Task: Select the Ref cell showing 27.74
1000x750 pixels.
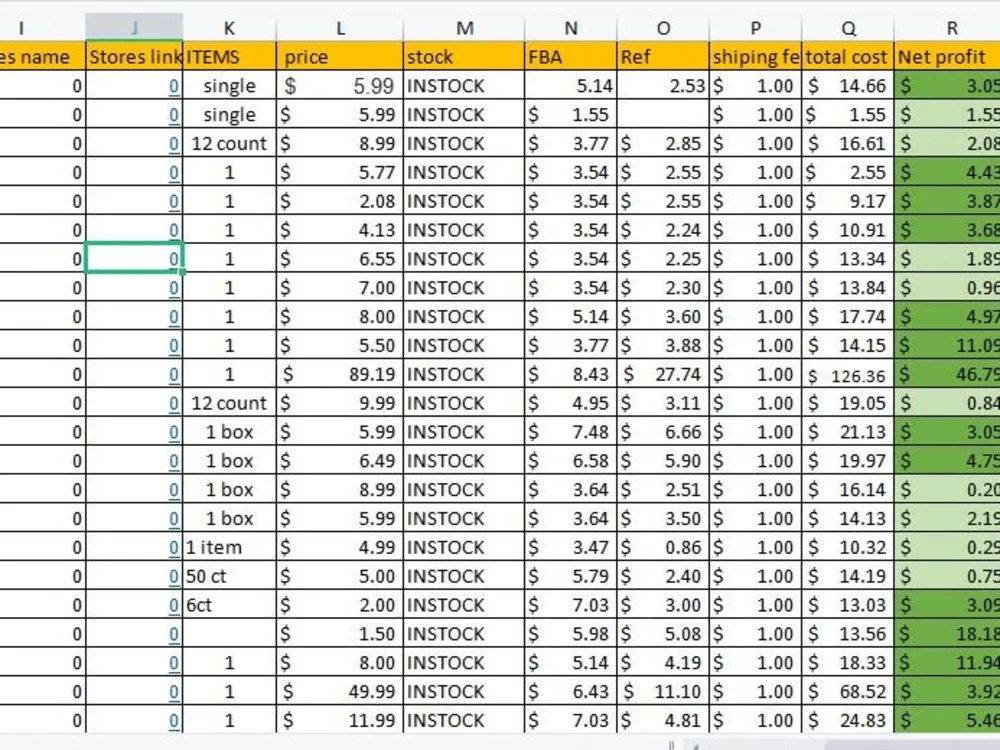Action: 663,374
